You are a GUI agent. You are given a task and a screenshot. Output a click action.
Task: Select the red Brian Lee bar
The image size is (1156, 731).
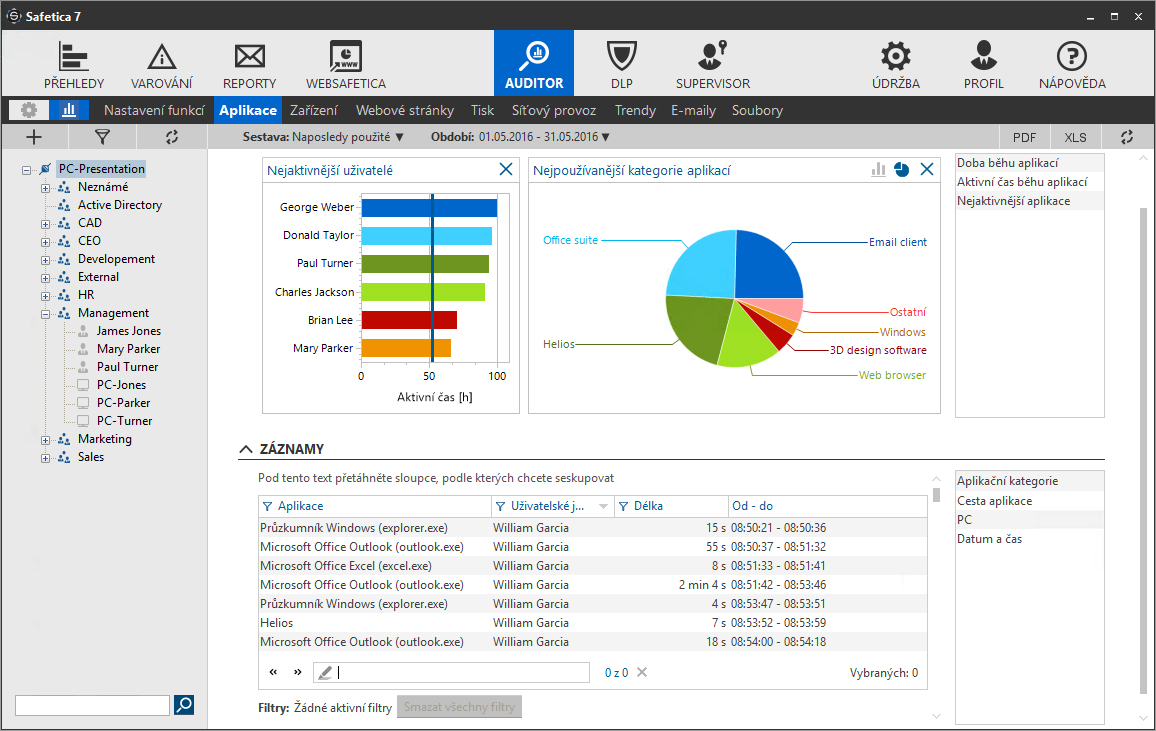tap(409, 320)
